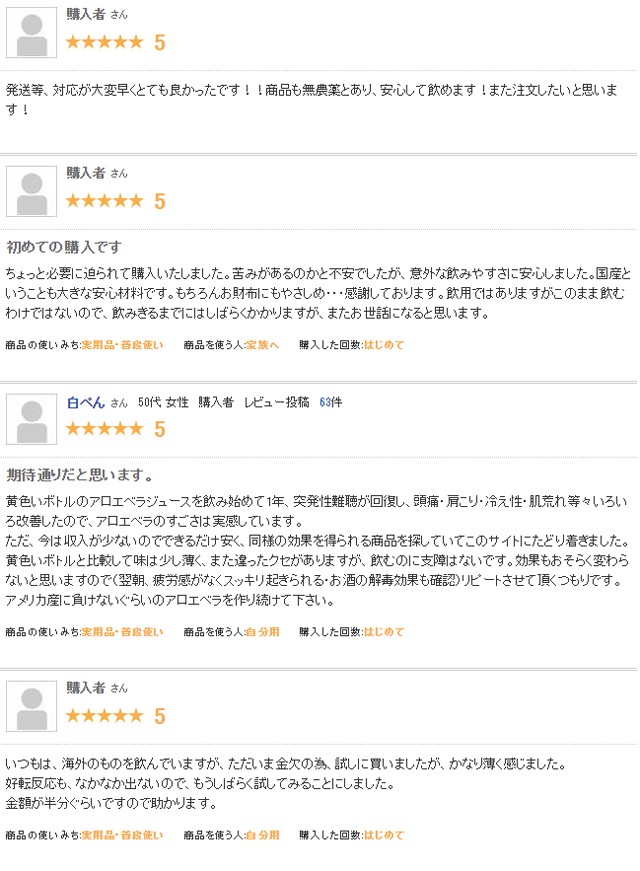Click the review title 初めての購入です
The height and width of the screenshot is (871, 640).
point(63,247)
